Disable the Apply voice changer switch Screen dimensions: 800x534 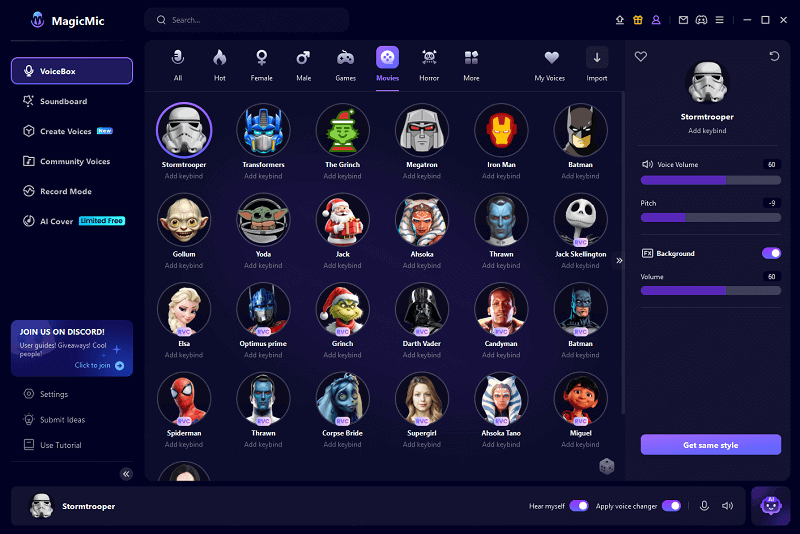(x=671, y=506)
